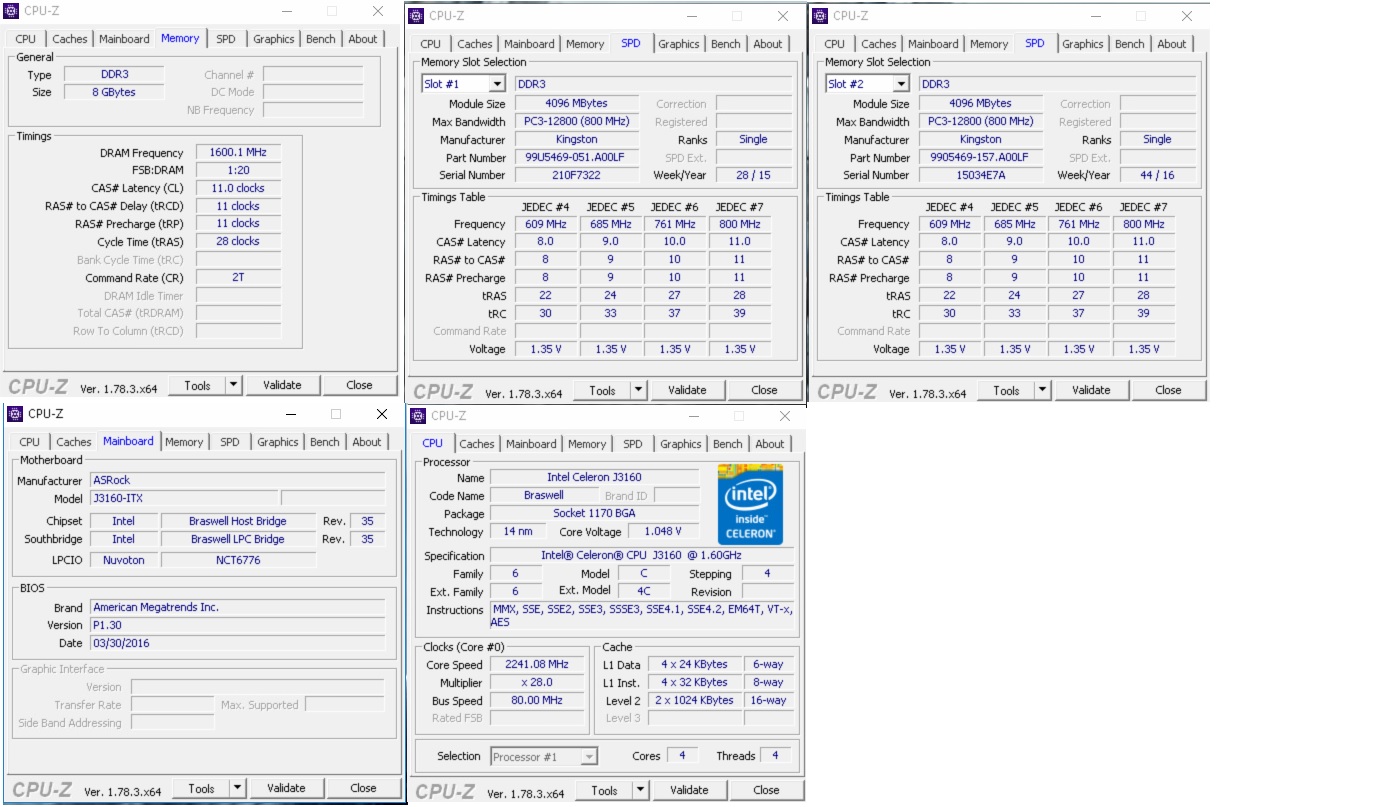Click BIOS date 03/30/2016 field

pos(237,643)
